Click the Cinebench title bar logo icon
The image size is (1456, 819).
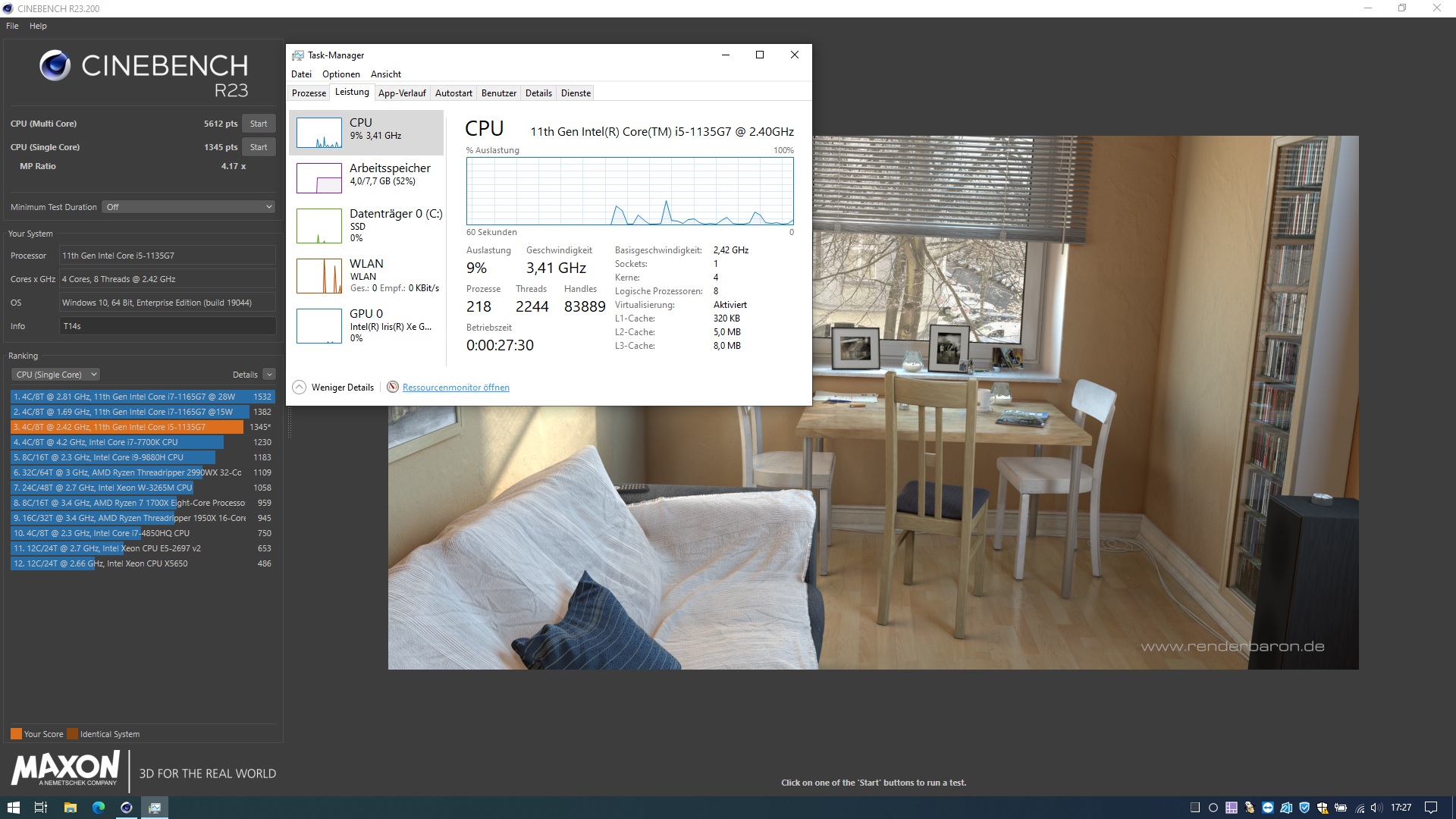click(x=8, y=8)
